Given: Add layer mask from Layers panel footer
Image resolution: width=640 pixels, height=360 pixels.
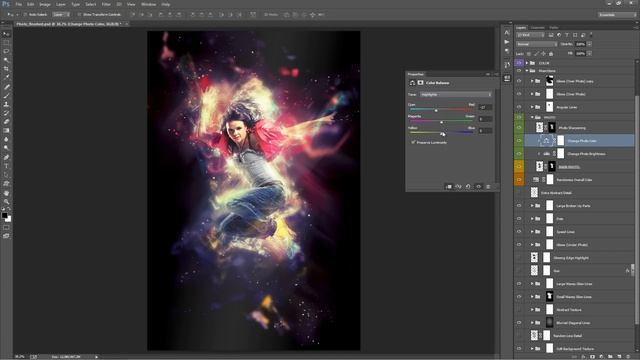Looking at the screenshot, I should click(592, 357).
